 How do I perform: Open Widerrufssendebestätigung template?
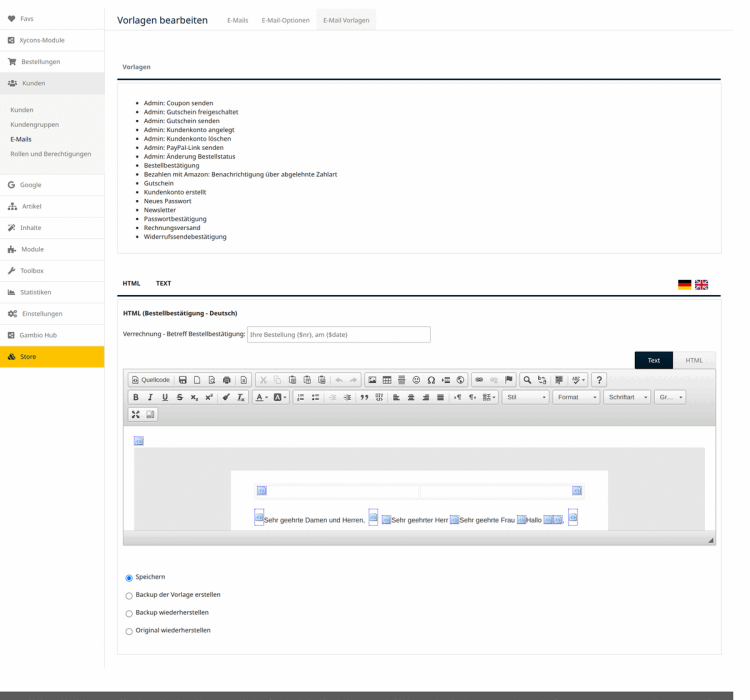pyautogui.click(x=185, y=237)
